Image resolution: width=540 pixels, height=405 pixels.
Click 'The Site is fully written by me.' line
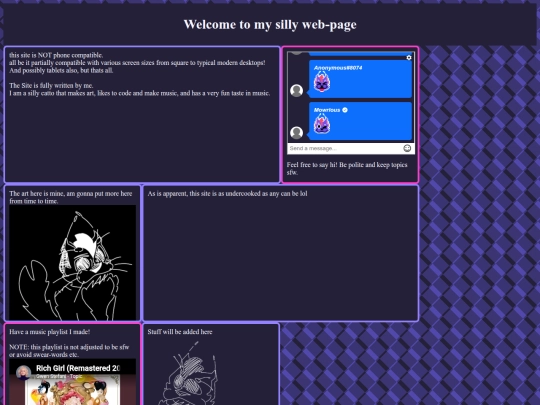(51, 85)
